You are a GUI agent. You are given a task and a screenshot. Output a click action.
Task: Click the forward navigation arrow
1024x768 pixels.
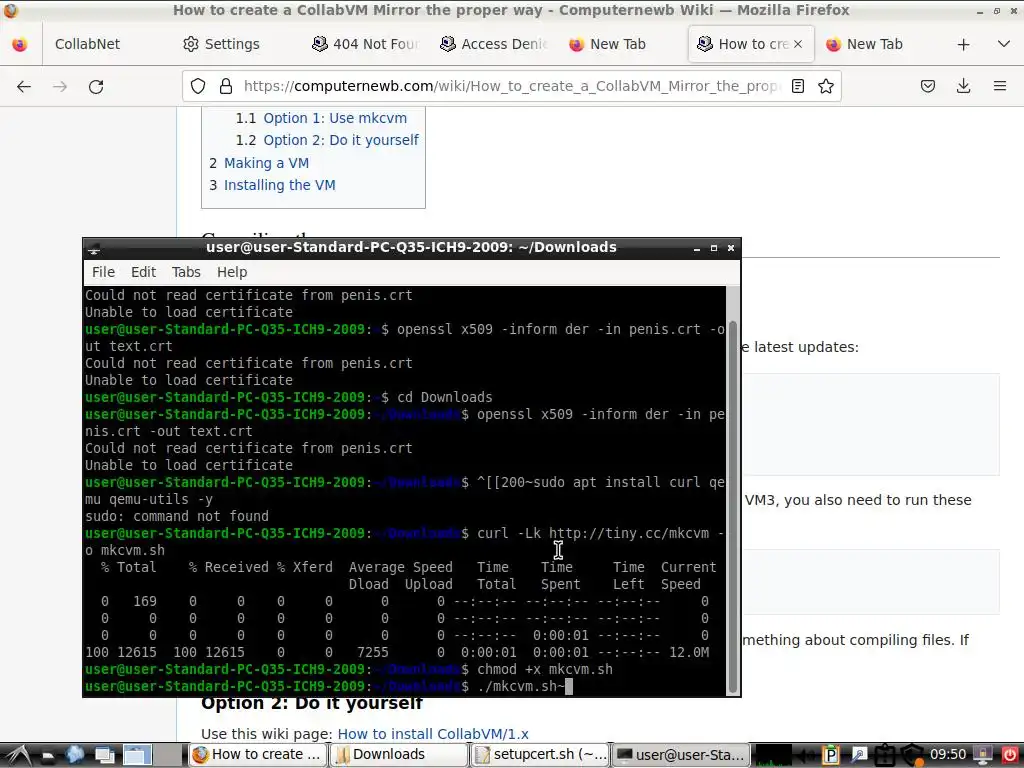pyautogui.click(x=59, y=86)
